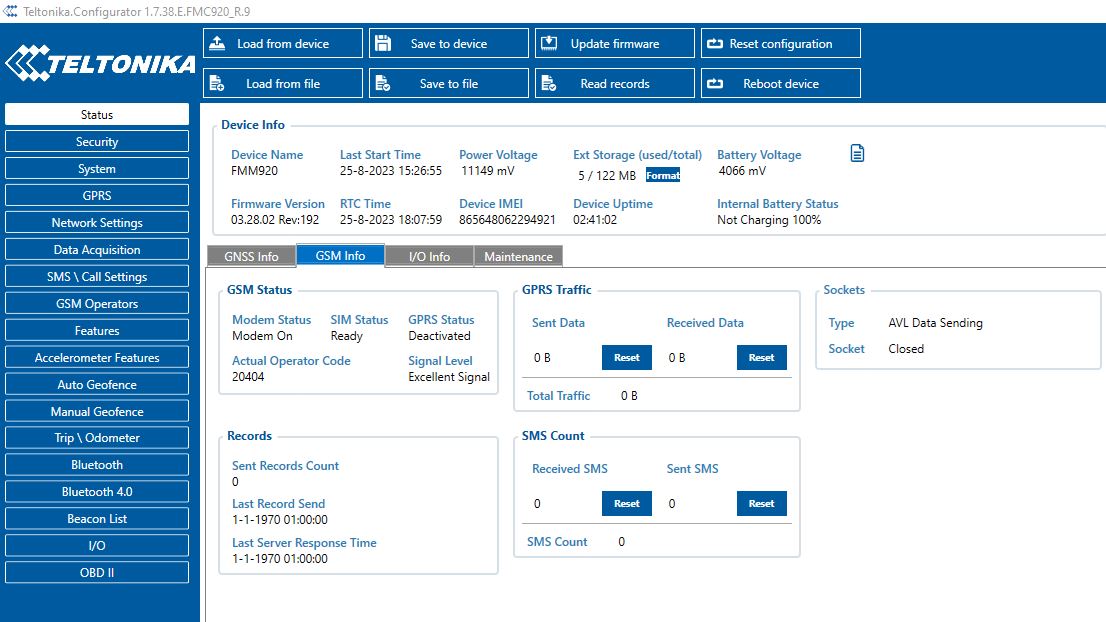The height and width of the screenshot is (622, 1106).
Task: Click the Read records document icon
Action: [549, 83]
